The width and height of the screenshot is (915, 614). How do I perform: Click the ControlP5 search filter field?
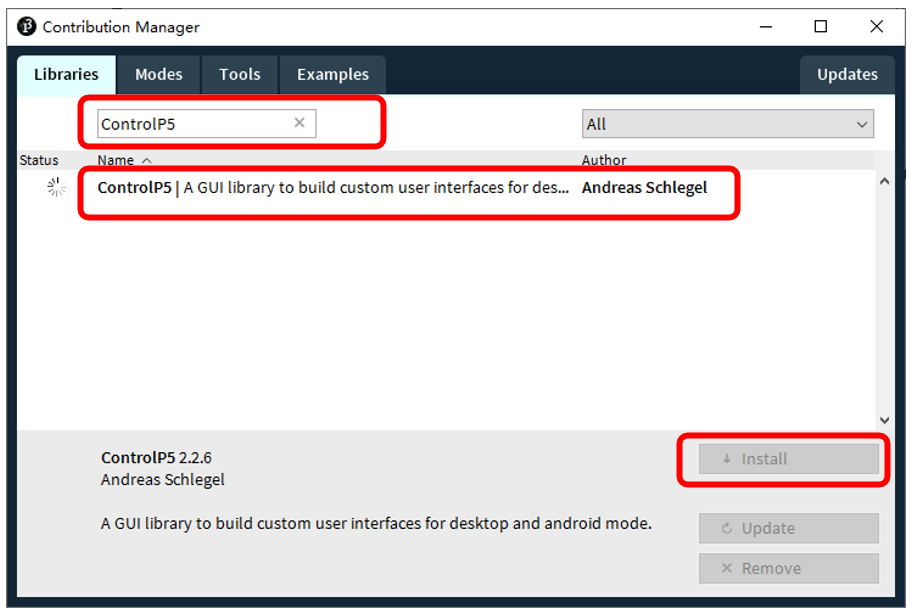tap(207, 124)
